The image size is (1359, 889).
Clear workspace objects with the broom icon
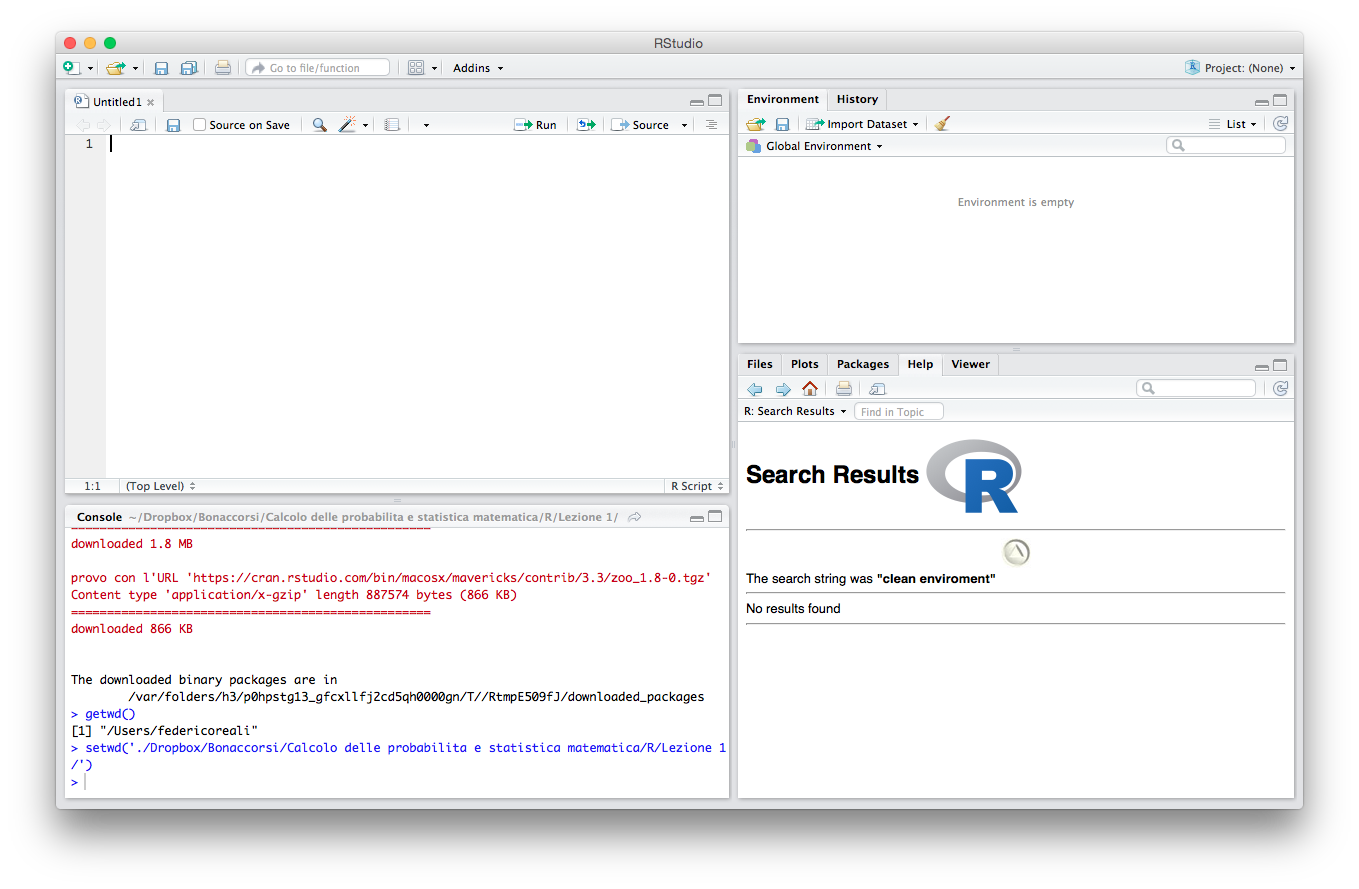coord(942,124)
